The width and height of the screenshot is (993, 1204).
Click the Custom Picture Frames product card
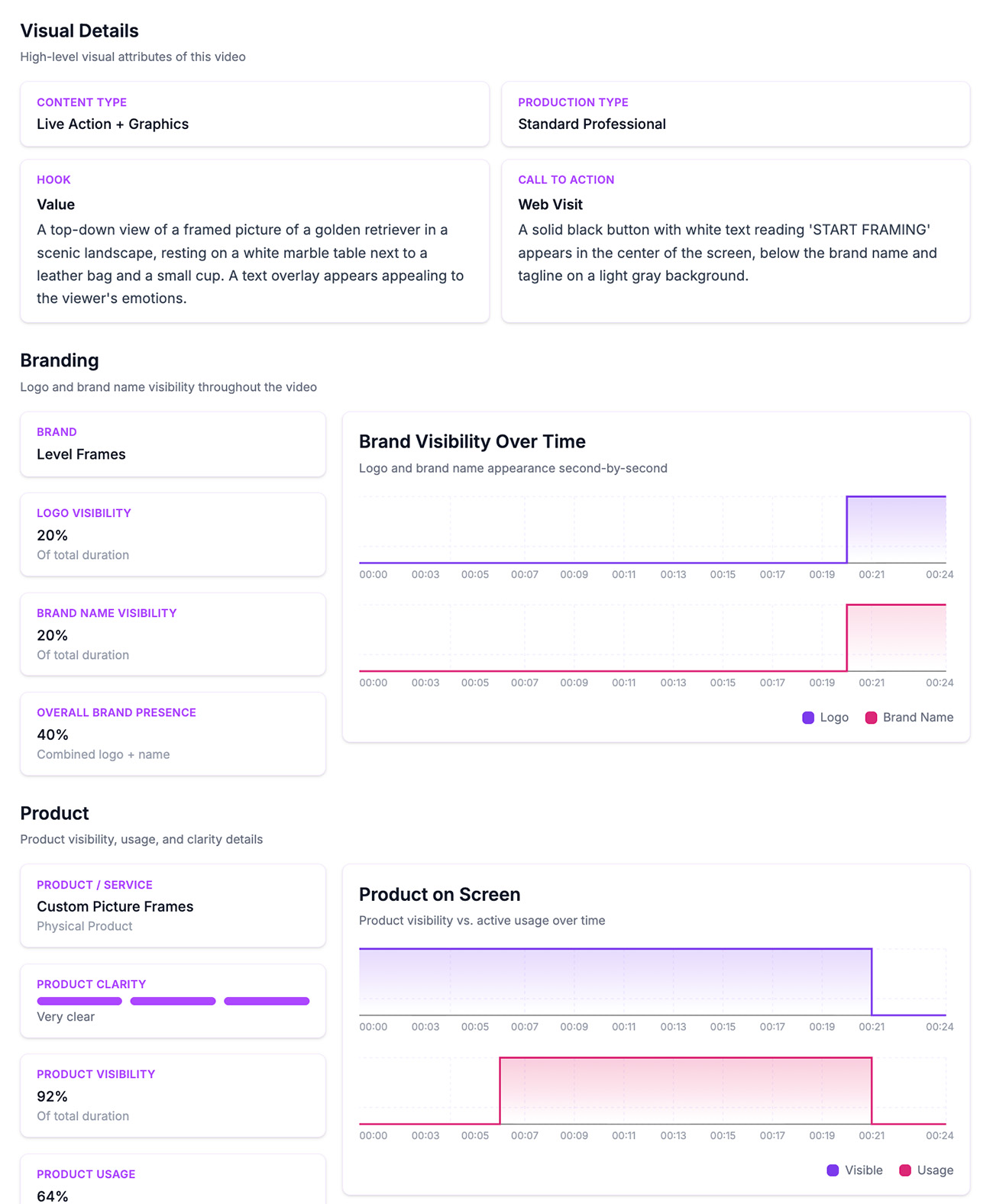[x=173, y=905]
